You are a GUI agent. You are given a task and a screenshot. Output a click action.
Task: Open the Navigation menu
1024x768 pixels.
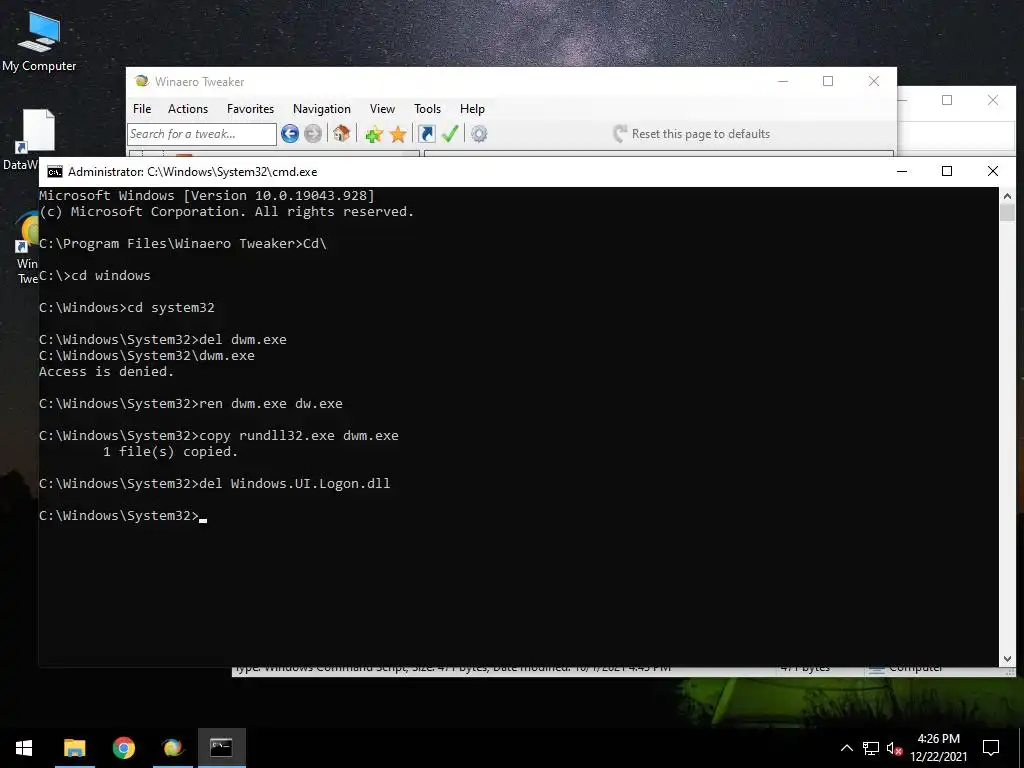tap(321, 109)
